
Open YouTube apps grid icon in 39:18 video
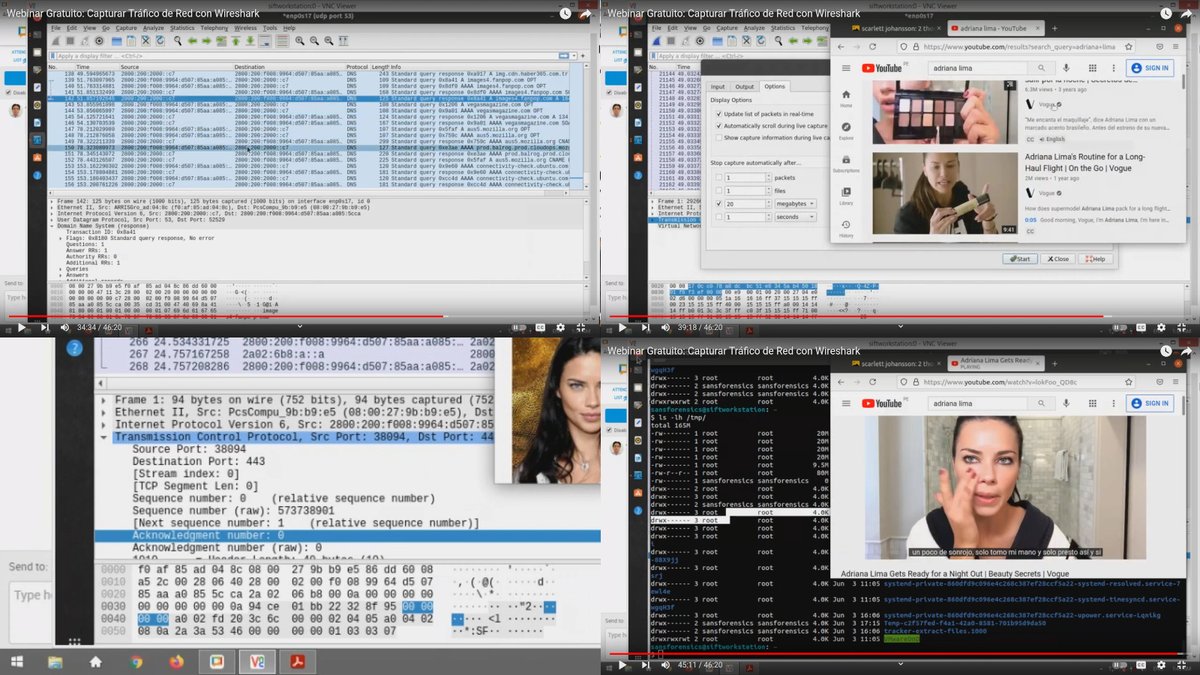[1092, 68]
